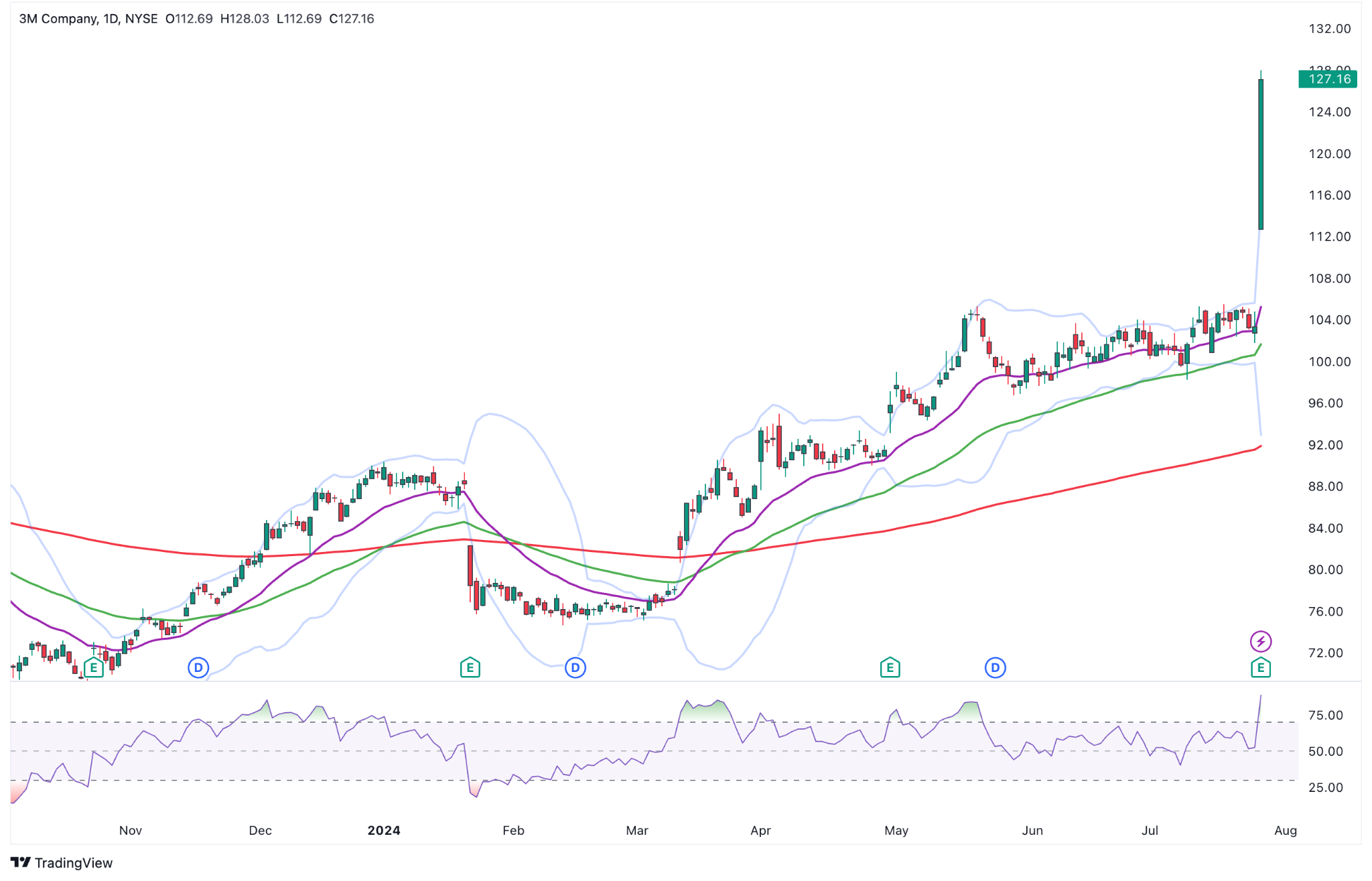Select the 76.00 price axis label
This screenshot has width=1372, height=881.
coord(1326,611)
